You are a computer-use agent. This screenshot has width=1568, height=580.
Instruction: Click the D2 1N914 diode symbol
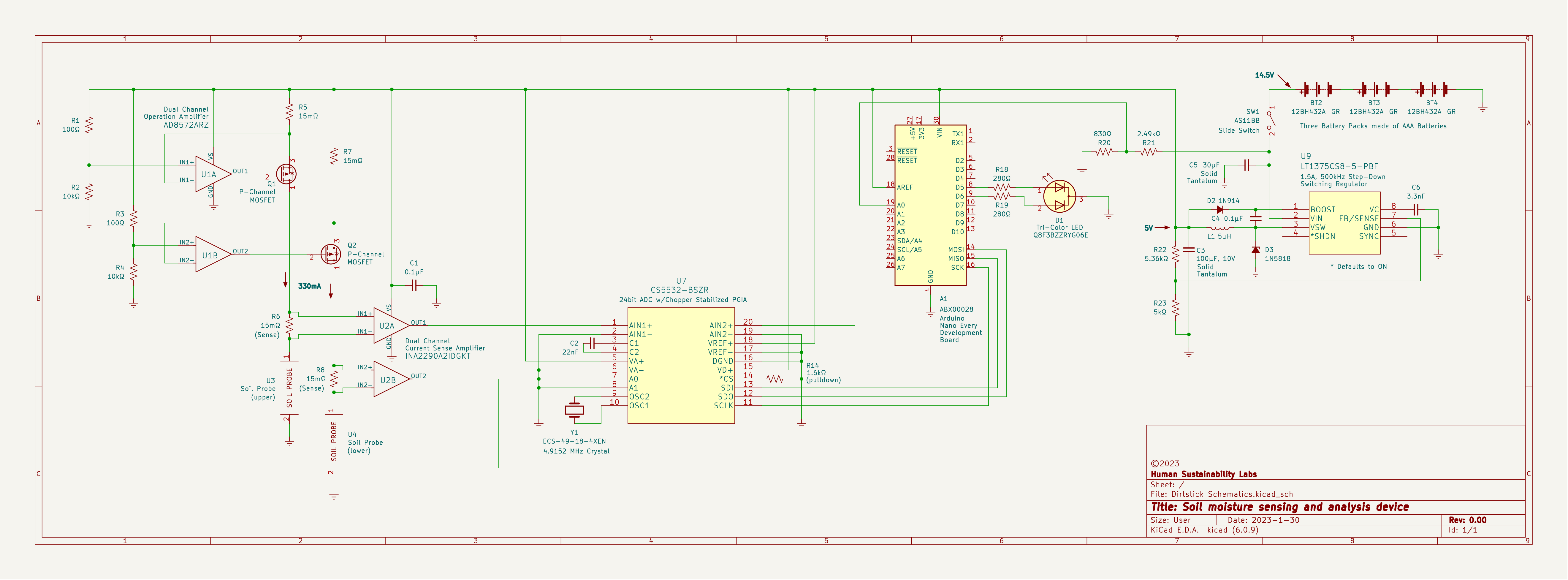pyautogui.click(x=1219, y=210)
